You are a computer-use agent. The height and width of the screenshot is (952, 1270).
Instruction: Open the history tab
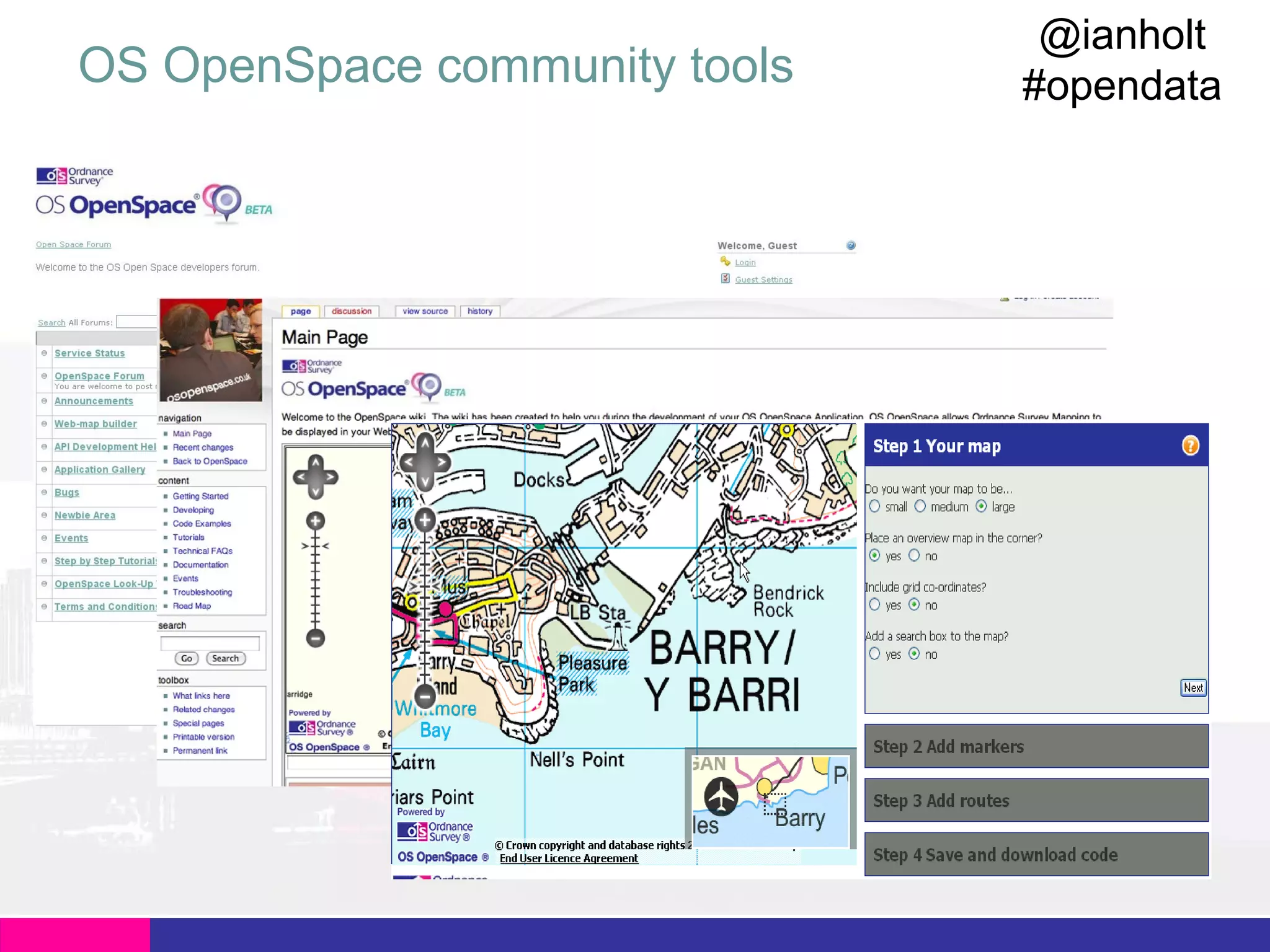point(480,311)
